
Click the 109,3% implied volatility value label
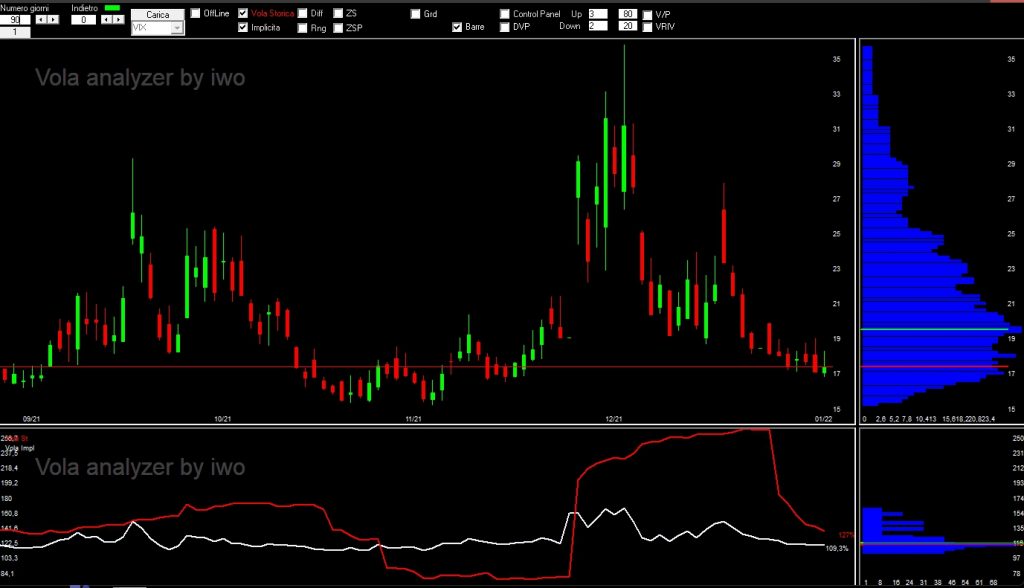click(837, 548)
